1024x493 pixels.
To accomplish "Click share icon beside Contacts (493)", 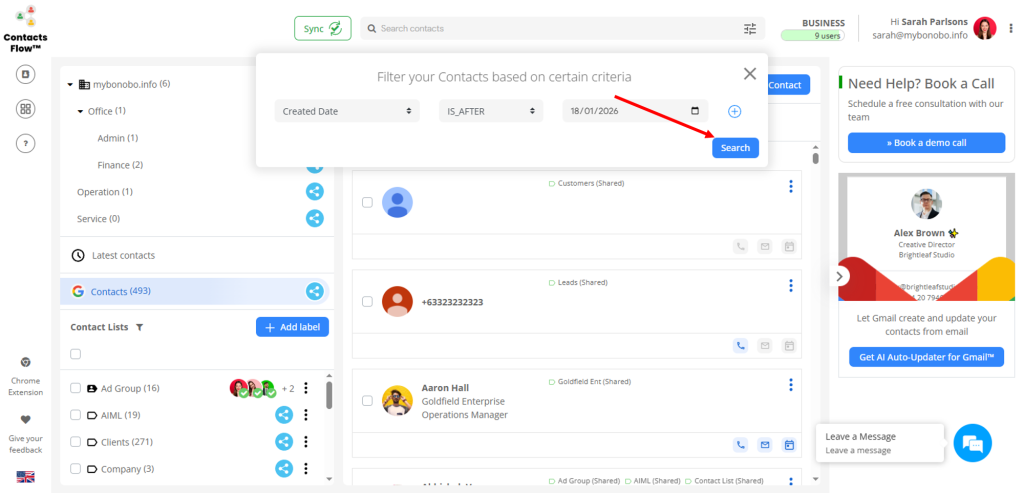I will (x=314, y=291).
